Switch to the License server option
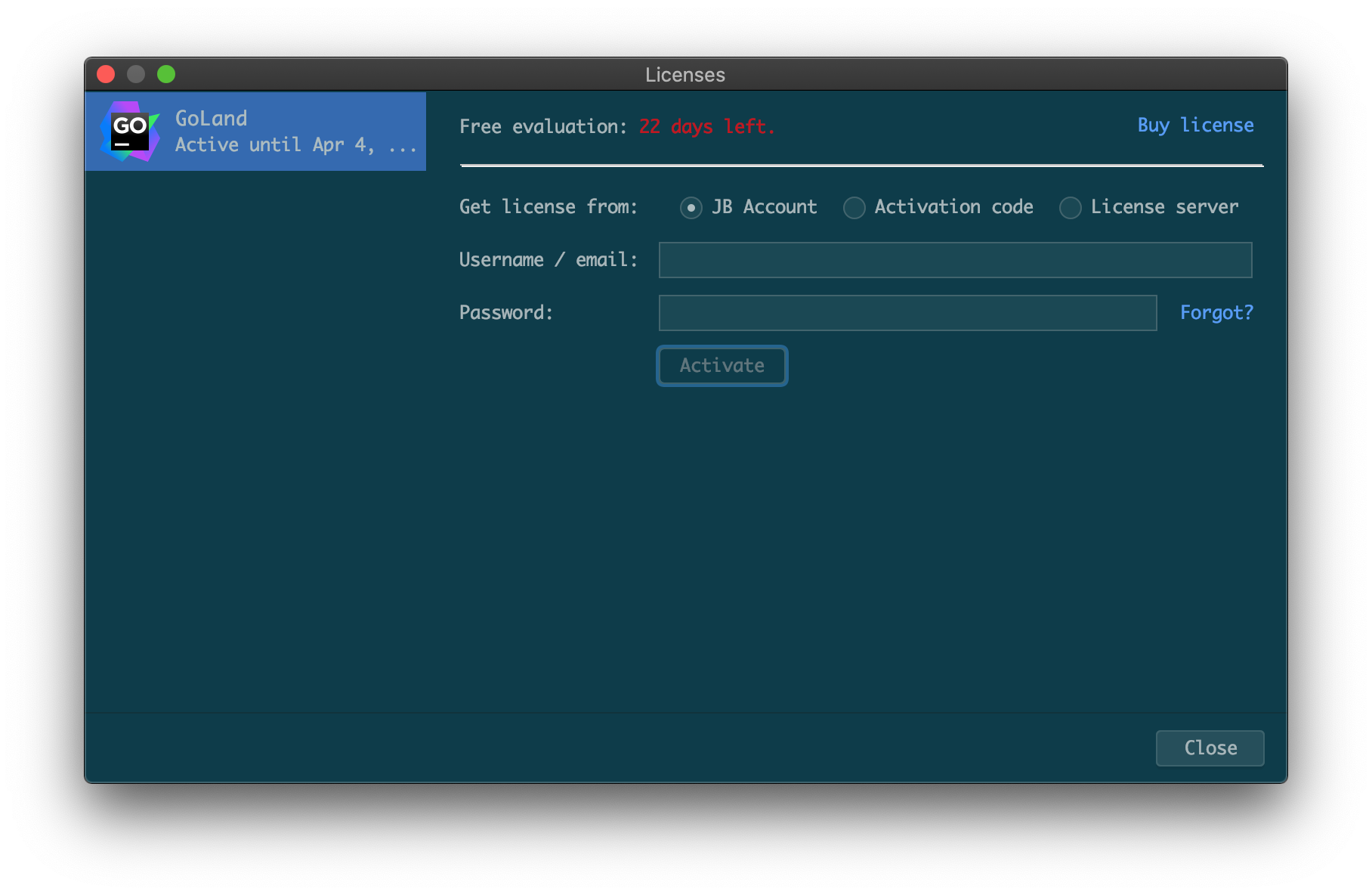This screenshot has height=895, width=1372. tap(1071, 208)
